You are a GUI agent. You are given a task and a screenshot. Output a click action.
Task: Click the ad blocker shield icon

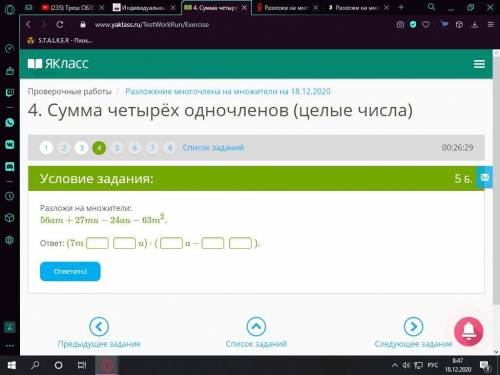click(413, 24)
